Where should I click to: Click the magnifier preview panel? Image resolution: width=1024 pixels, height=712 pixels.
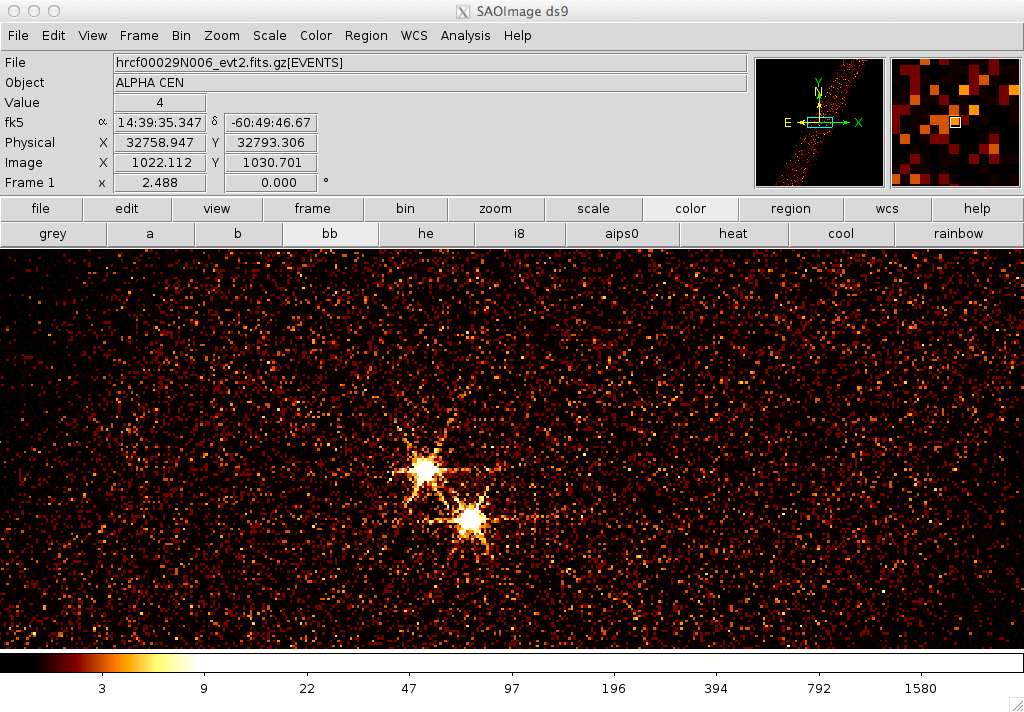(x=955, y=122)
